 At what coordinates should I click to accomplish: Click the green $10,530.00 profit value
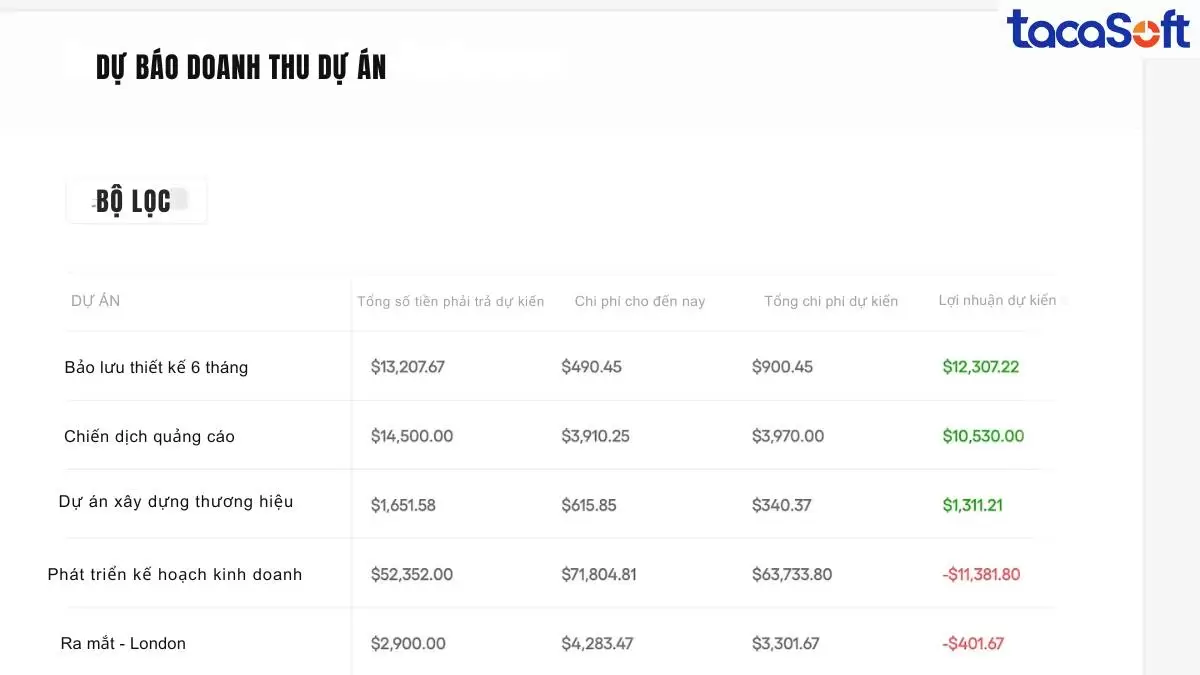tap(983, 436)
